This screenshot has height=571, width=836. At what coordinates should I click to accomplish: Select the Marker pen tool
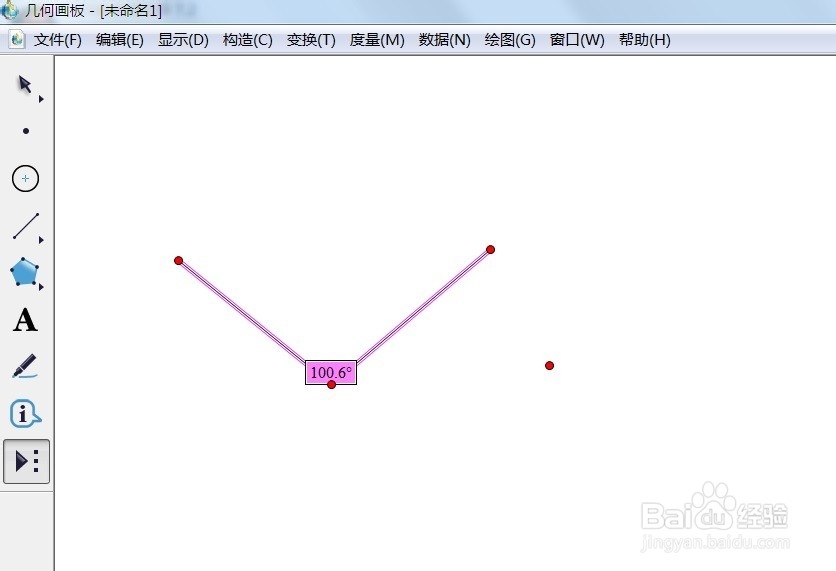click(25, 366)
